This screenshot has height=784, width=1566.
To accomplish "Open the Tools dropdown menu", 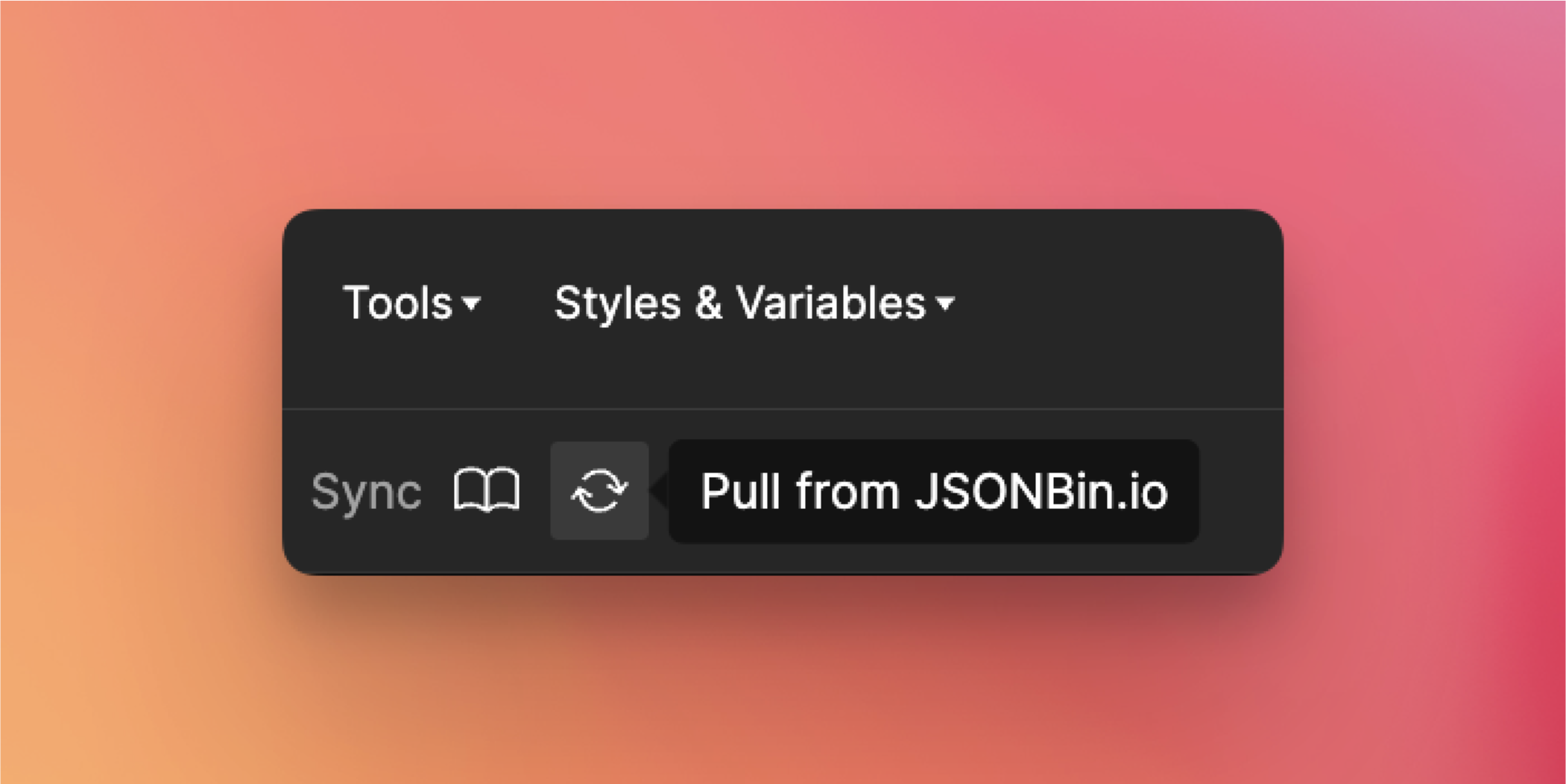I will click(411, 303).
